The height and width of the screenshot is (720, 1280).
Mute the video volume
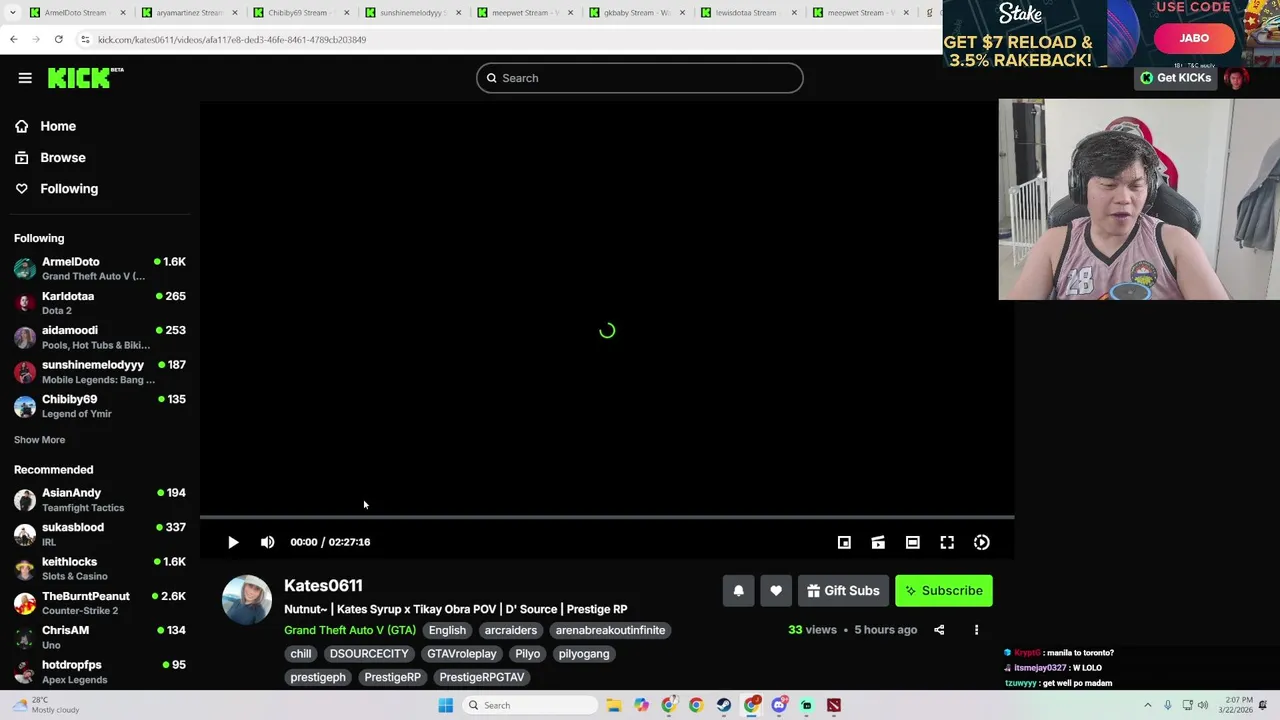tap(267, 542)
